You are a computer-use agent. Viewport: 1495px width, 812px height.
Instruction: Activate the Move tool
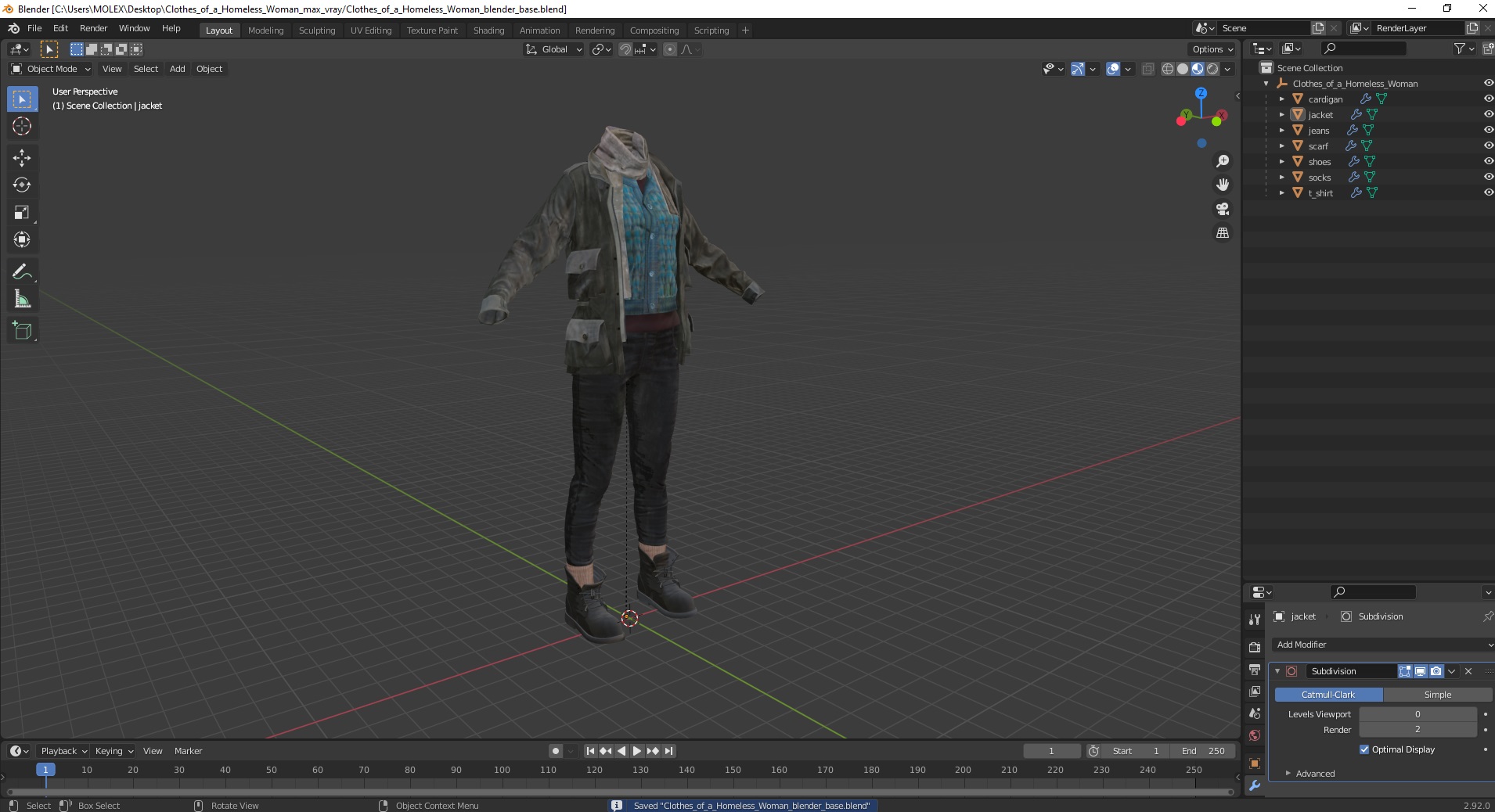pyautogui.click(x=22, y=158)
